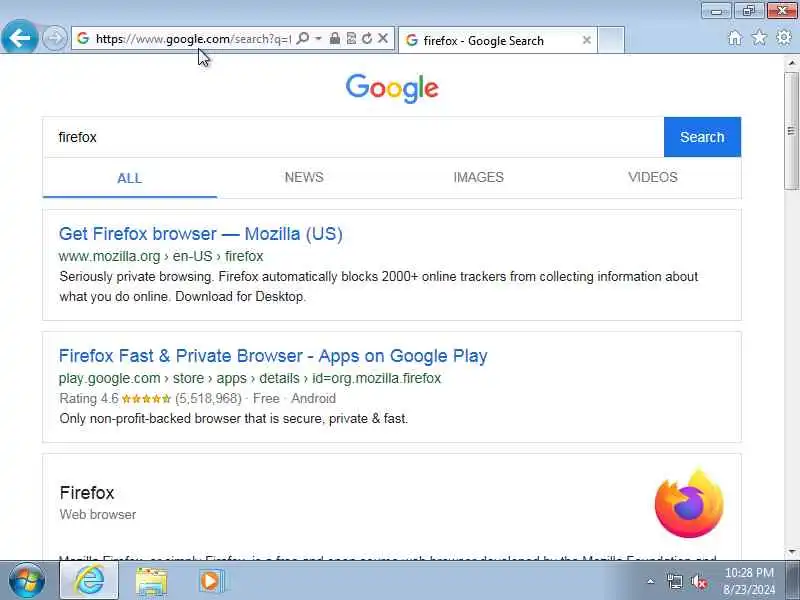
Task: Stop loading with the address bar X icon
Action: pyautogui.click(x=383, y=38)
